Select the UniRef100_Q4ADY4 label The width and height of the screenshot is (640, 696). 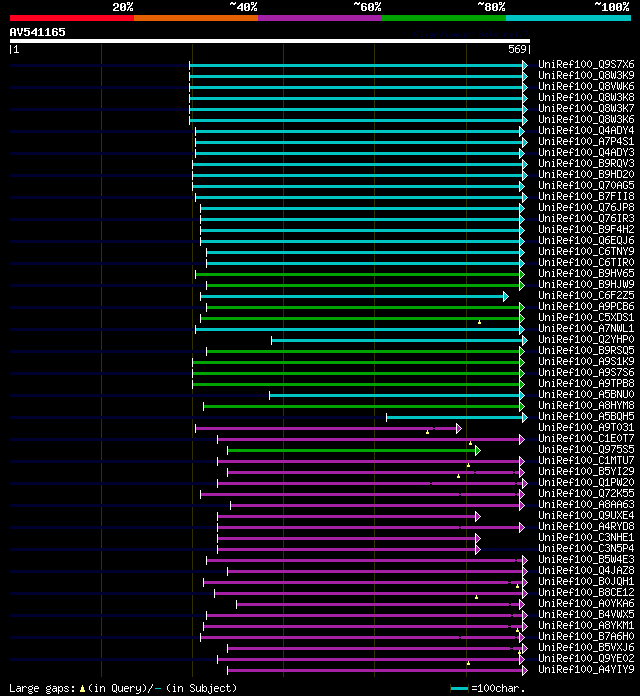pos(586,130)
